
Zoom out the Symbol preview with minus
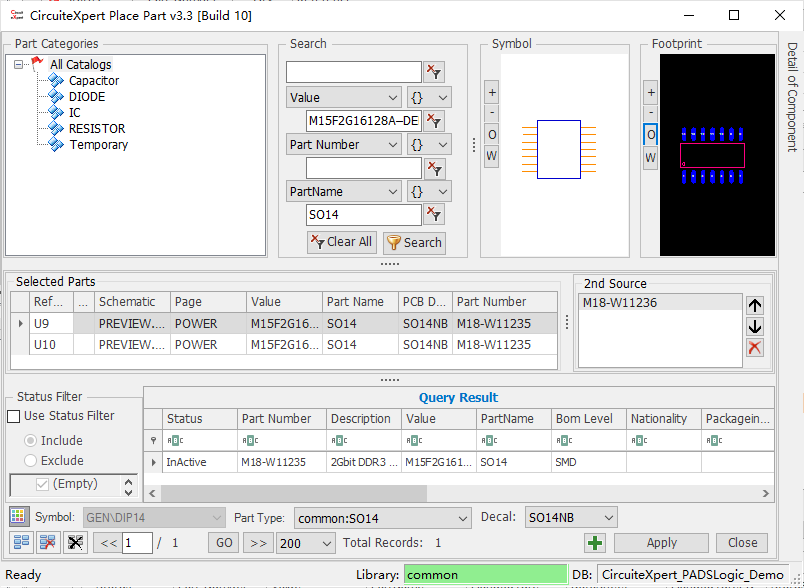pos(492,113)
